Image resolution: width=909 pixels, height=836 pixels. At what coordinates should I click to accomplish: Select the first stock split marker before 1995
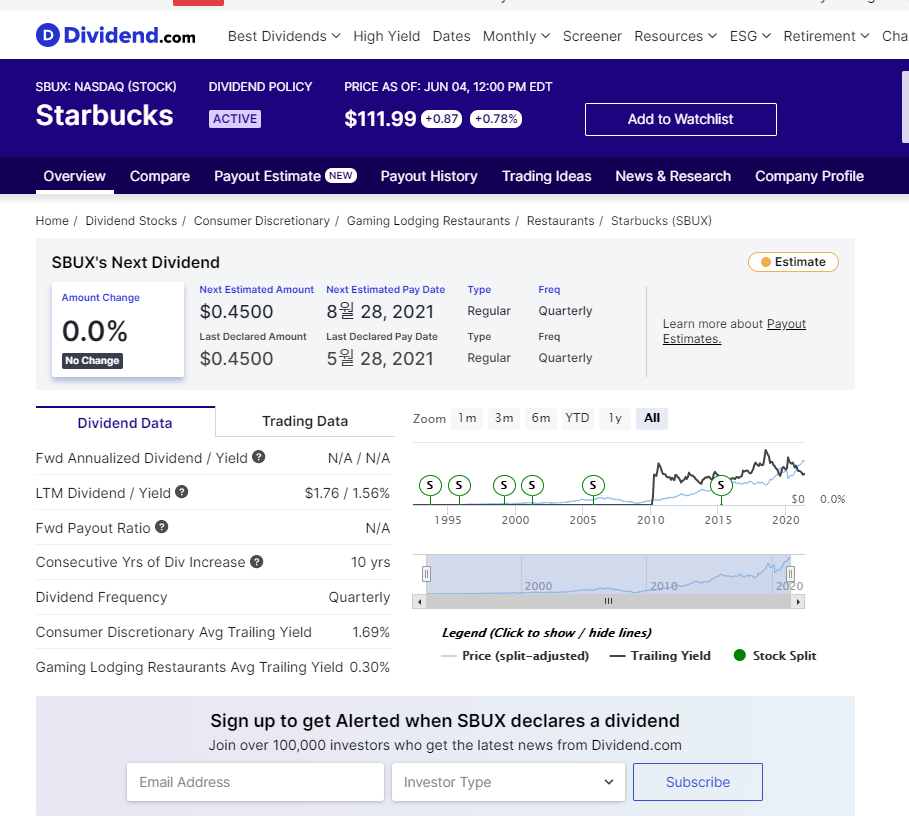coord(430,485)
